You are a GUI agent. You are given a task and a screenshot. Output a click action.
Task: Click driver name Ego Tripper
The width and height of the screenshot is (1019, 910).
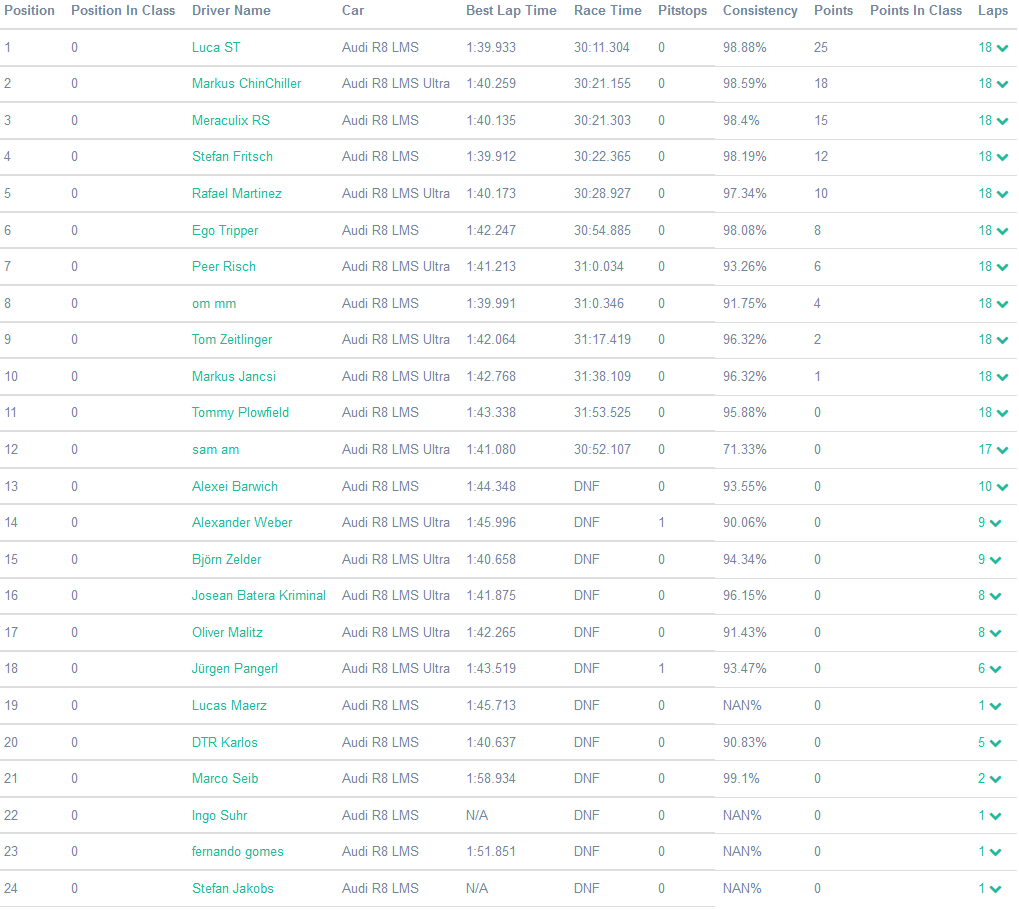coord(225,231)
